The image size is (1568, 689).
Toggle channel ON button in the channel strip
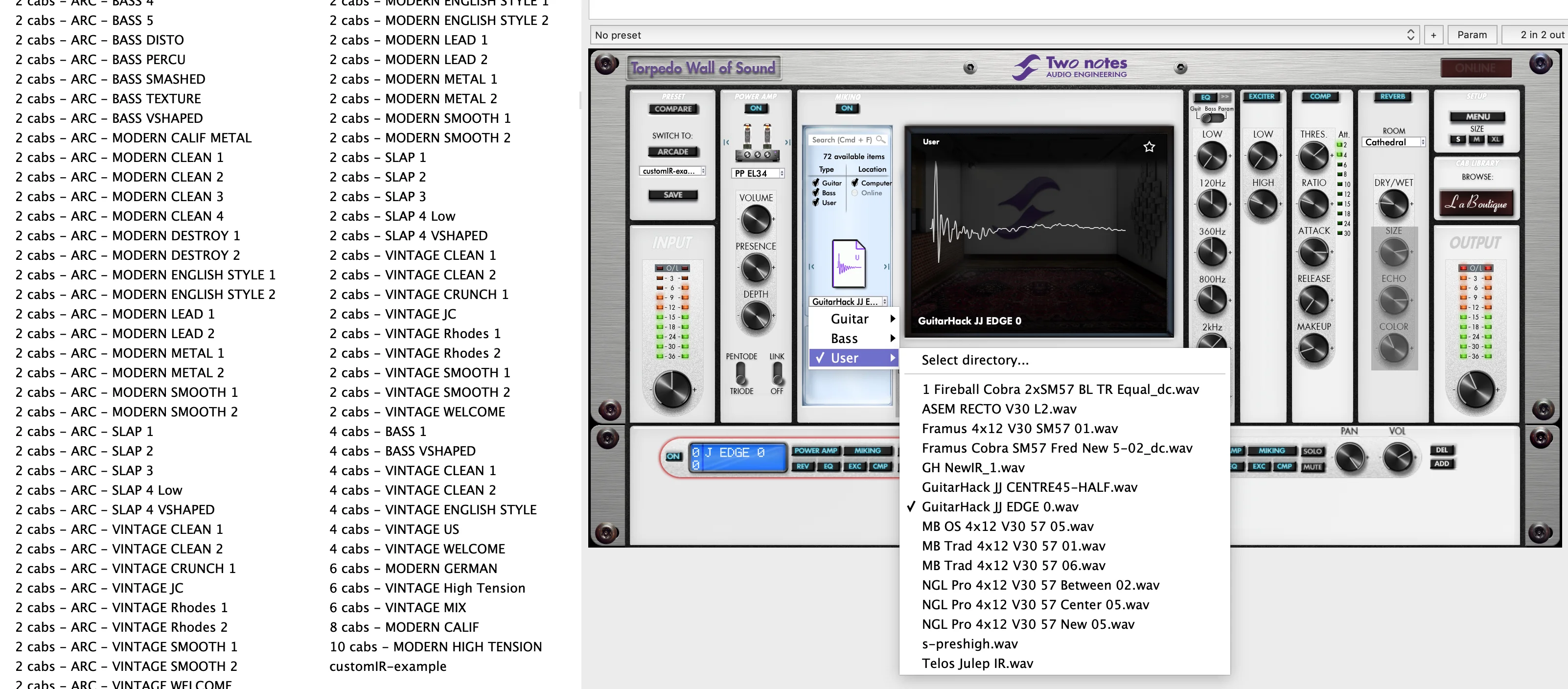672,456
